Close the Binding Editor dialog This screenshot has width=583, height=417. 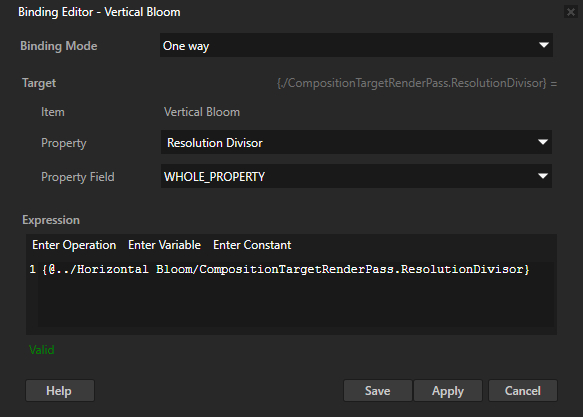coord(571,12)
